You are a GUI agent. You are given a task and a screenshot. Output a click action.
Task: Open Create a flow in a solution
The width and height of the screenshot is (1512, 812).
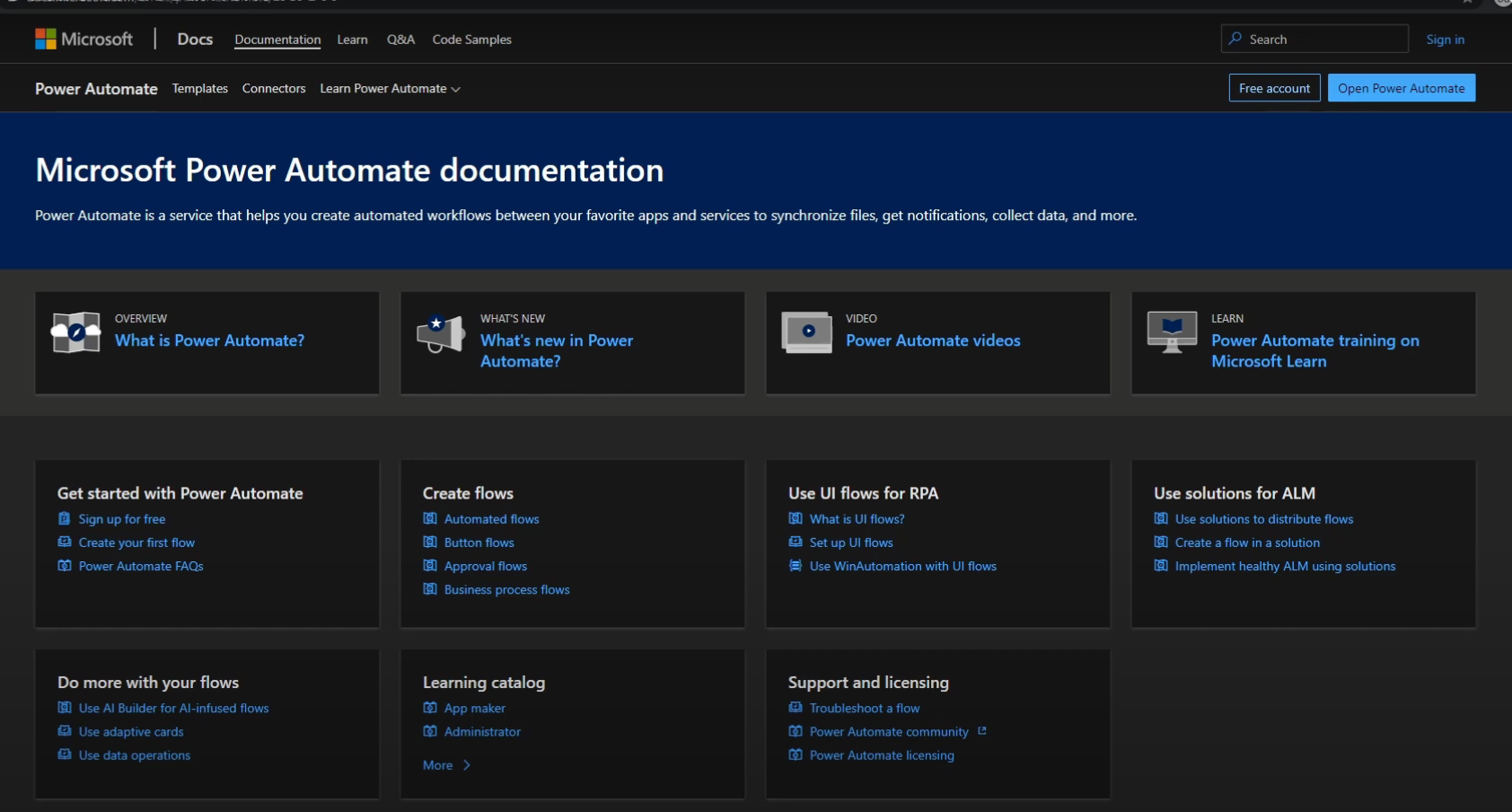point(1247,543)
